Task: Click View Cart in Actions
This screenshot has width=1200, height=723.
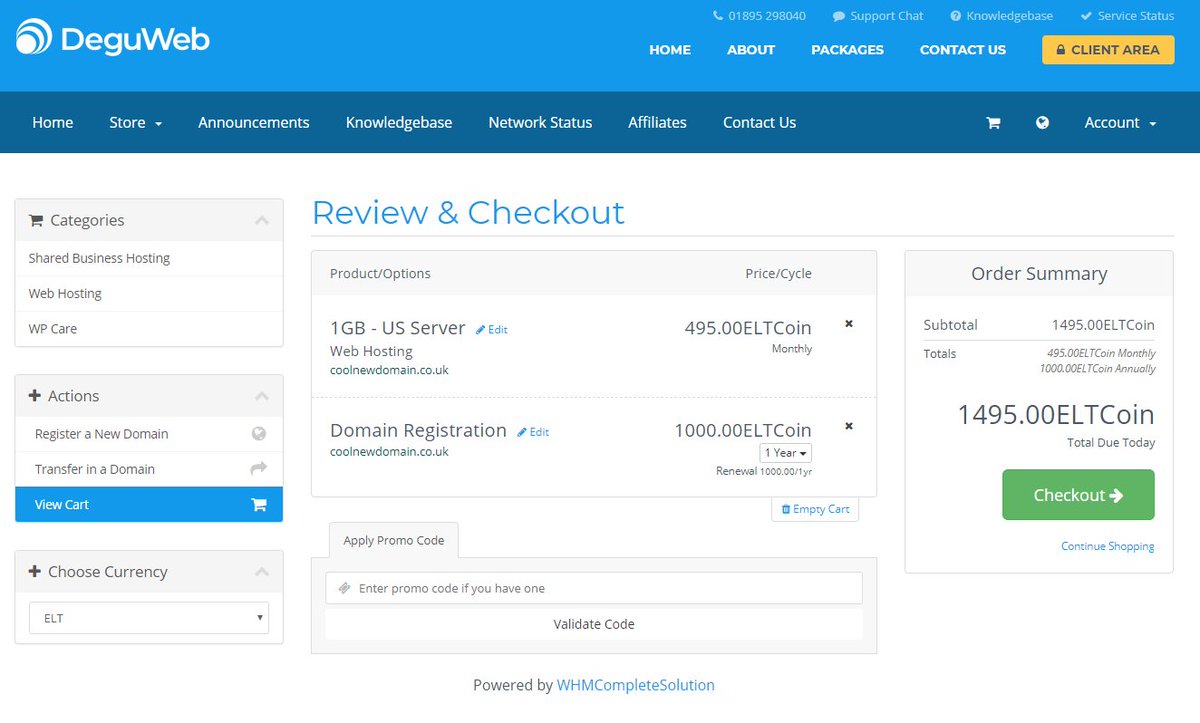Action: click(x=149, y=504)
